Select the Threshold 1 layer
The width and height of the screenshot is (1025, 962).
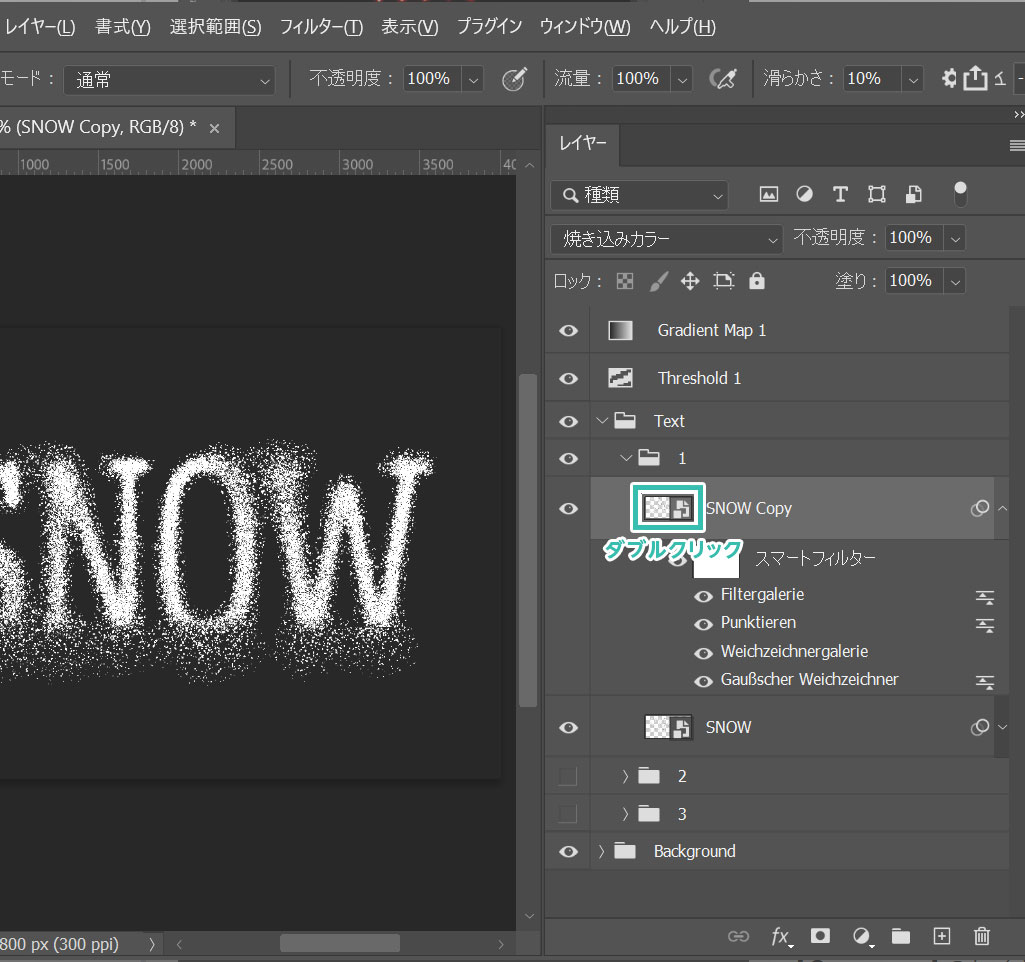699,378
